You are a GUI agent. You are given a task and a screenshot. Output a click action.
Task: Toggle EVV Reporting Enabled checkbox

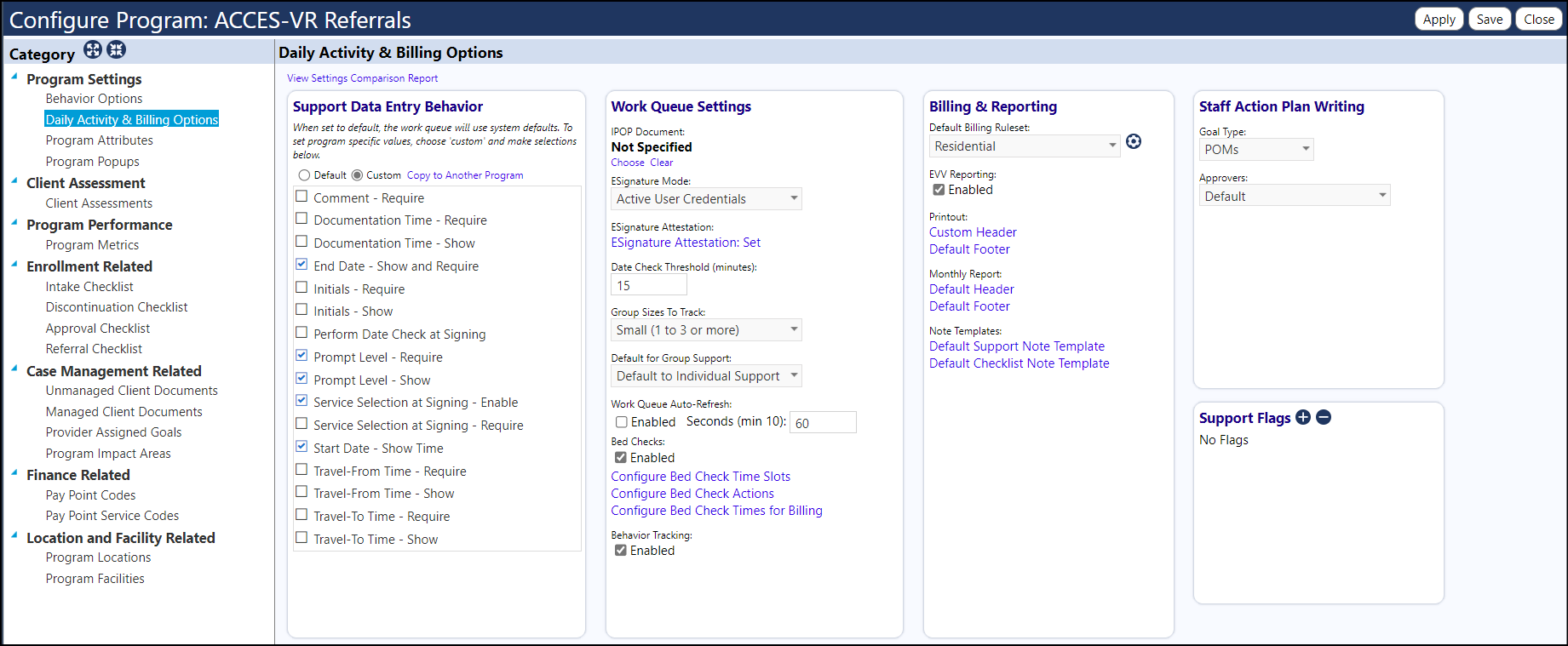[x=939, y=190]
